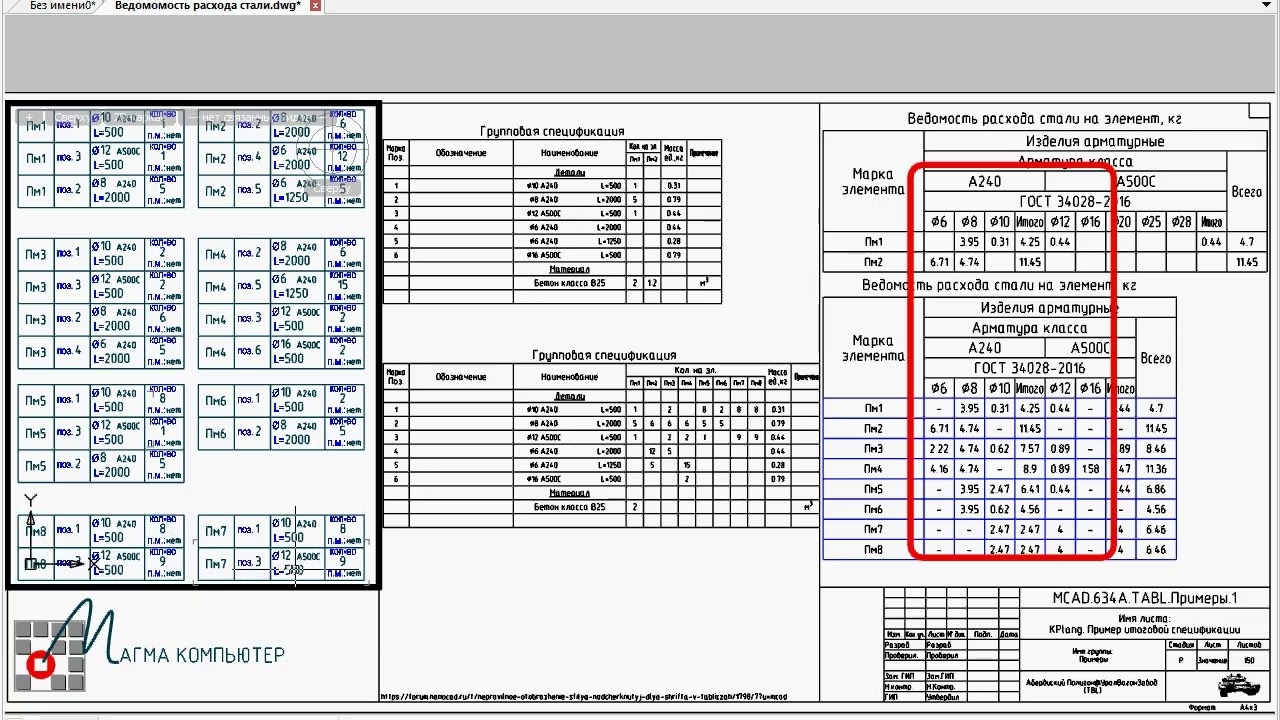Image resolution: width=1280 pixels, height=720 pixels.
Task: Open the viewport '+' control menu
Action: click(30, 117)
